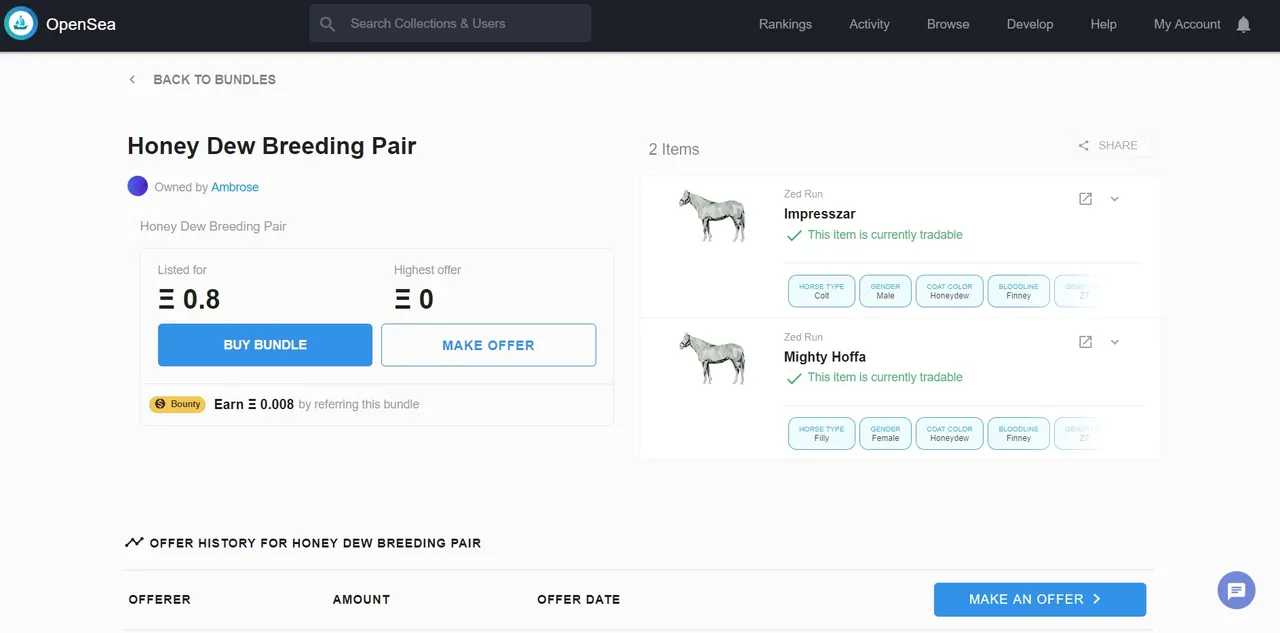1280x633 pixels.
Task: Click the offer history trend icon
Action: point(134,543)
